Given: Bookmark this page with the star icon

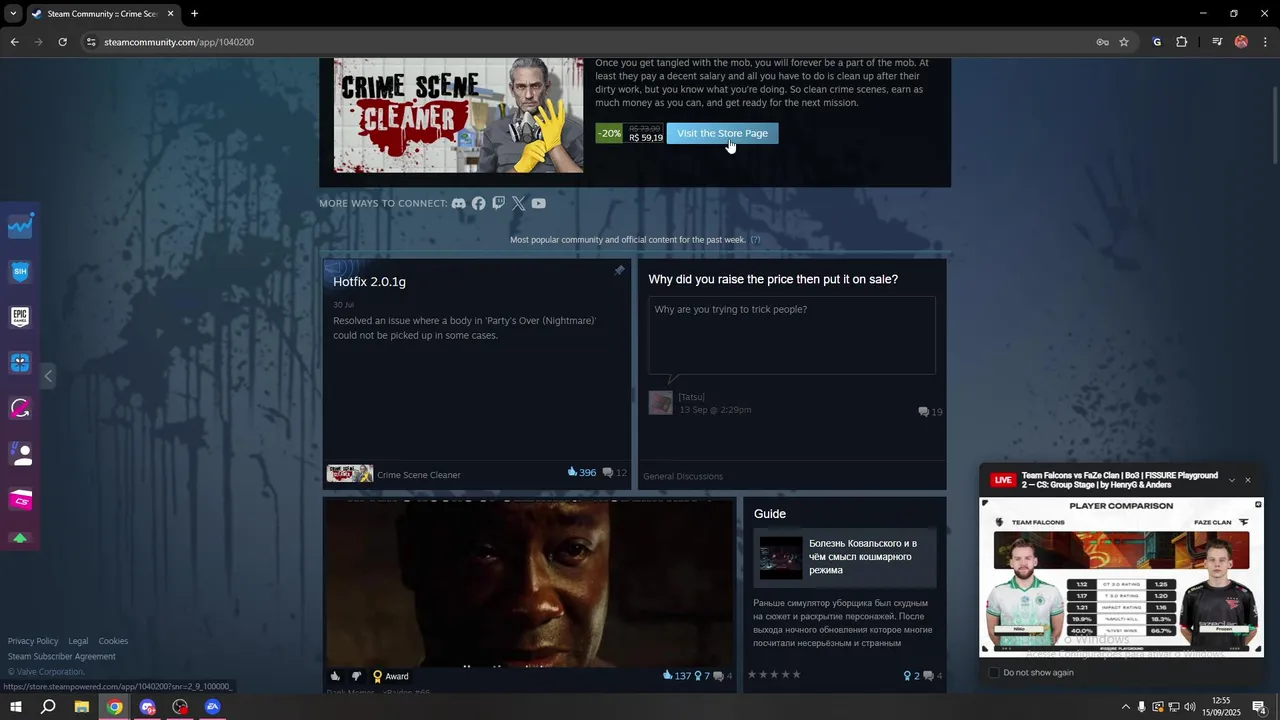Looking at the screenshot, I should point(1124,42).
